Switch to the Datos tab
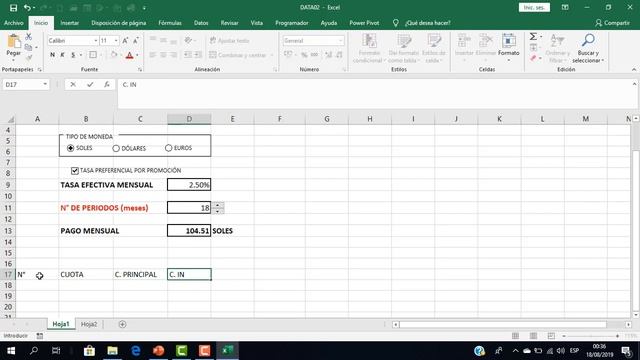640x360 pixels. click(201, 23)
